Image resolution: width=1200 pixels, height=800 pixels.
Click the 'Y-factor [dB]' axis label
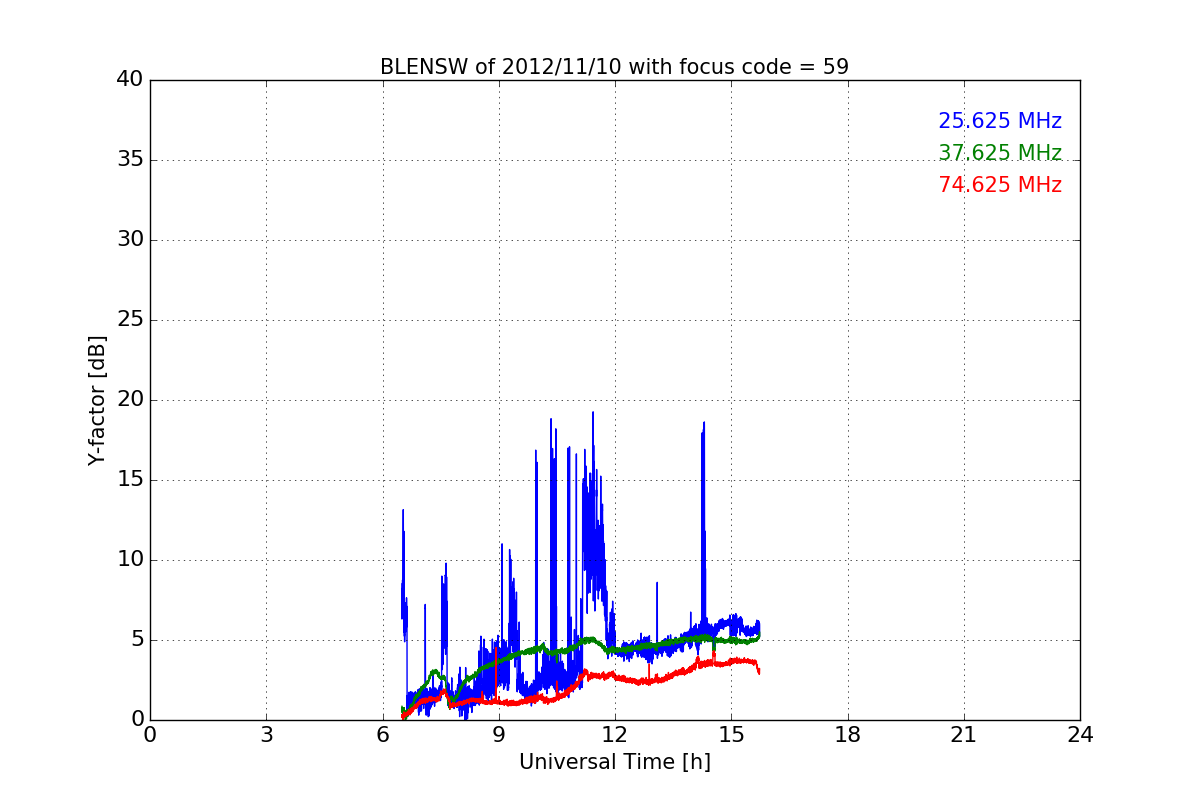[x=97, y=400]
